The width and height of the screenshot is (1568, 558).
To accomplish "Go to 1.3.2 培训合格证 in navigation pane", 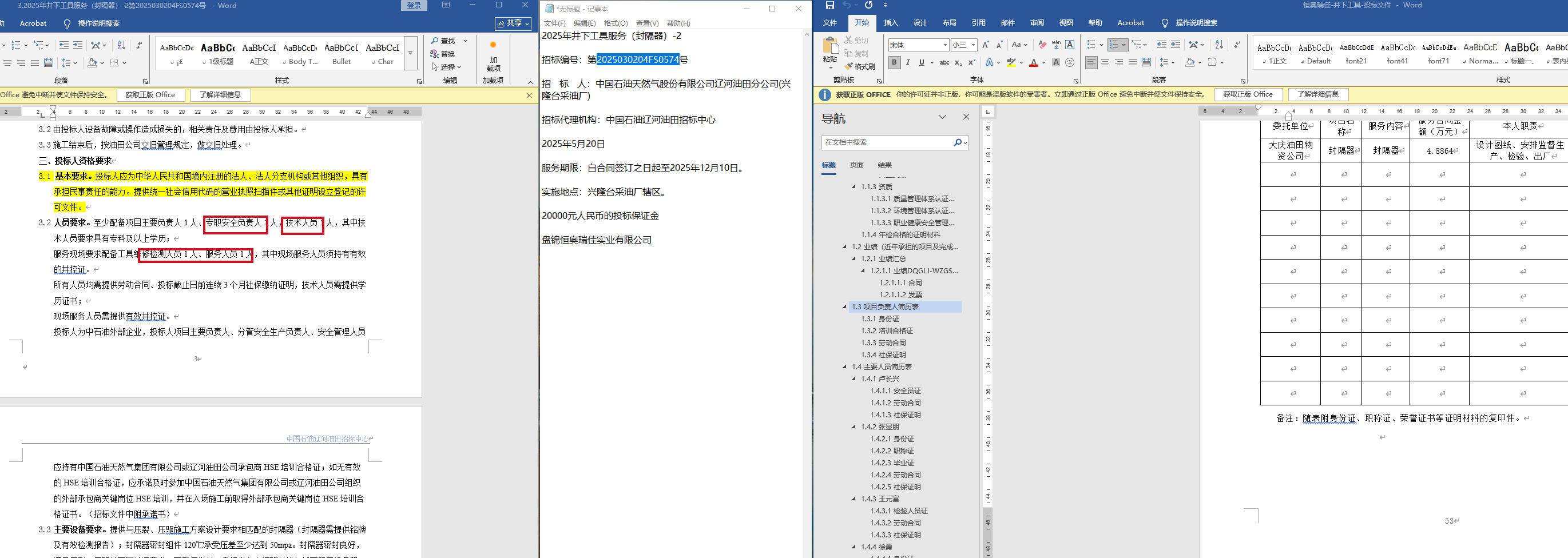I will coord(887,331).
